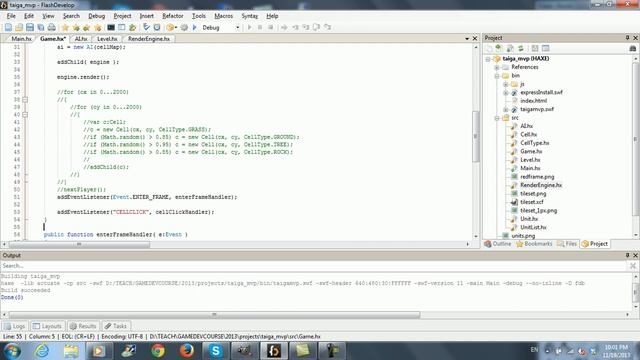Click the editor vertical scrollbar thumb
This screenshot has height=360, width=640.
click(x=475, y=136)
